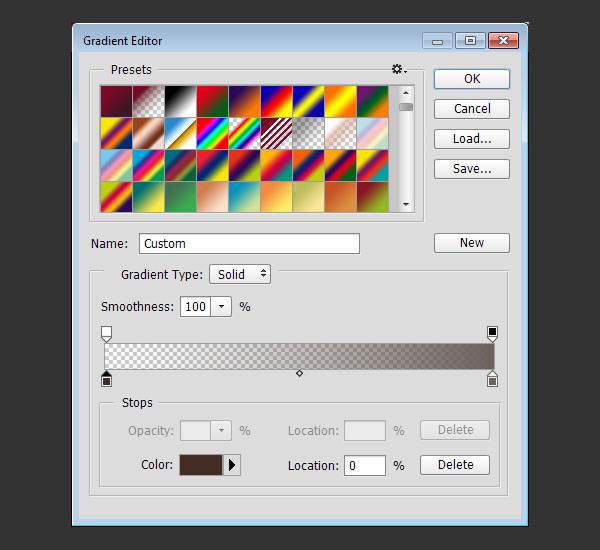600x550 pixels.
Task: Open the presets gear menu
Action: pos(399,70)
